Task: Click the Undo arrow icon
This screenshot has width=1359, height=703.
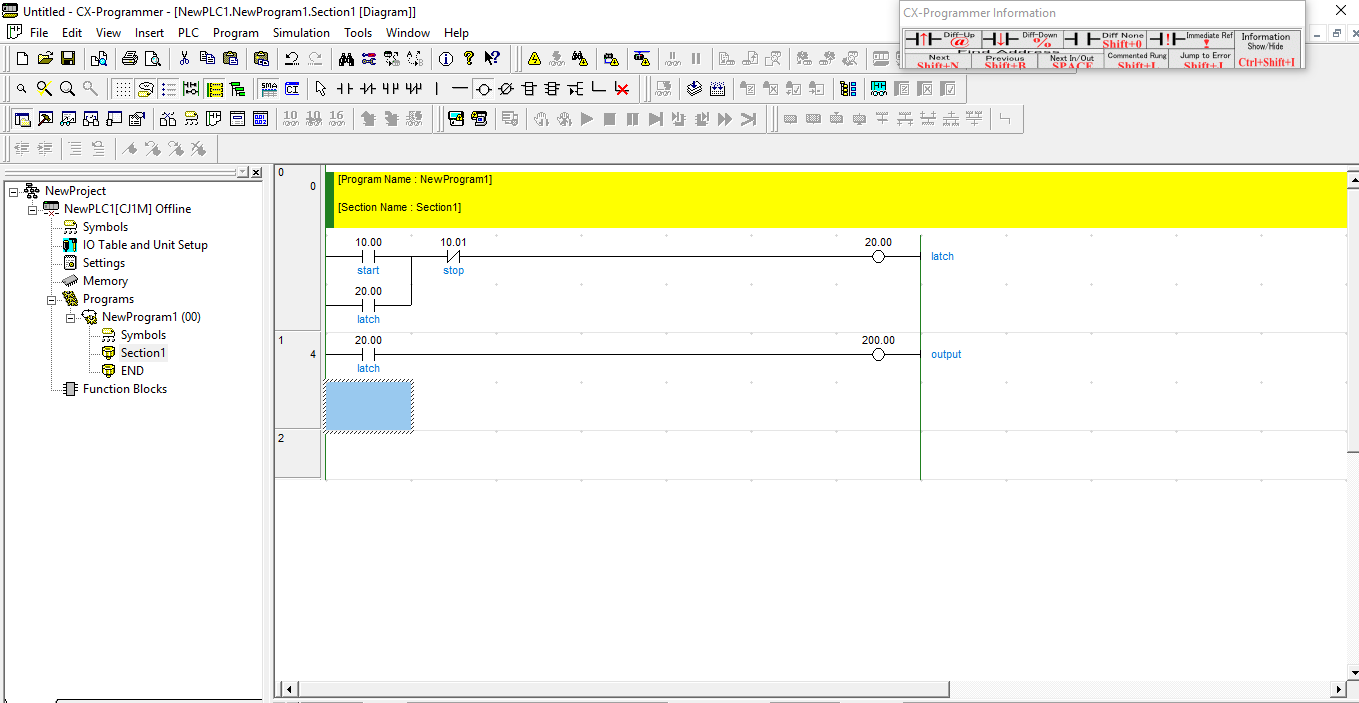Action: point(292,58)
